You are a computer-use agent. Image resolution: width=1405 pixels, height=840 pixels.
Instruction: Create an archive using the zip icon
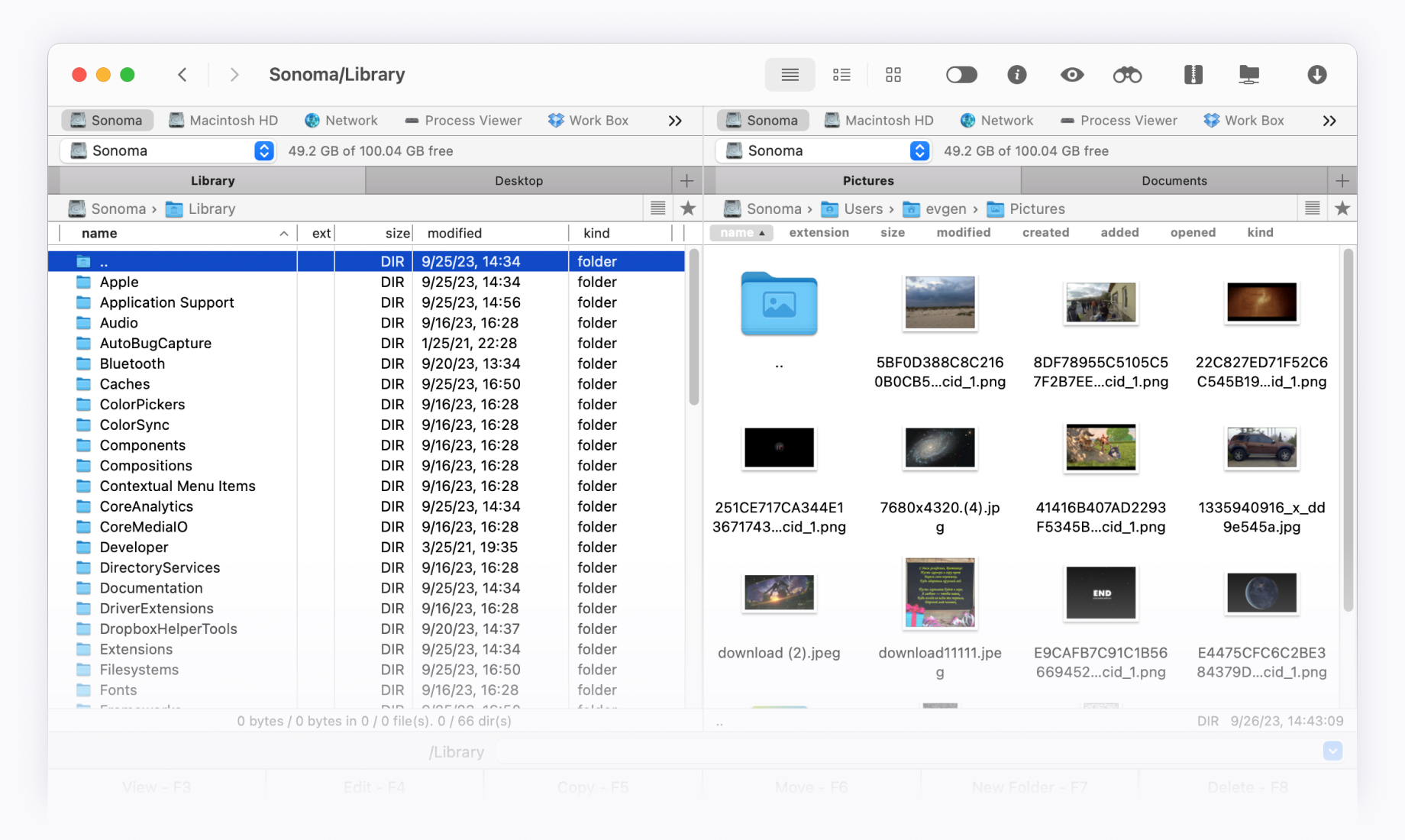[x=1193, y=74]
